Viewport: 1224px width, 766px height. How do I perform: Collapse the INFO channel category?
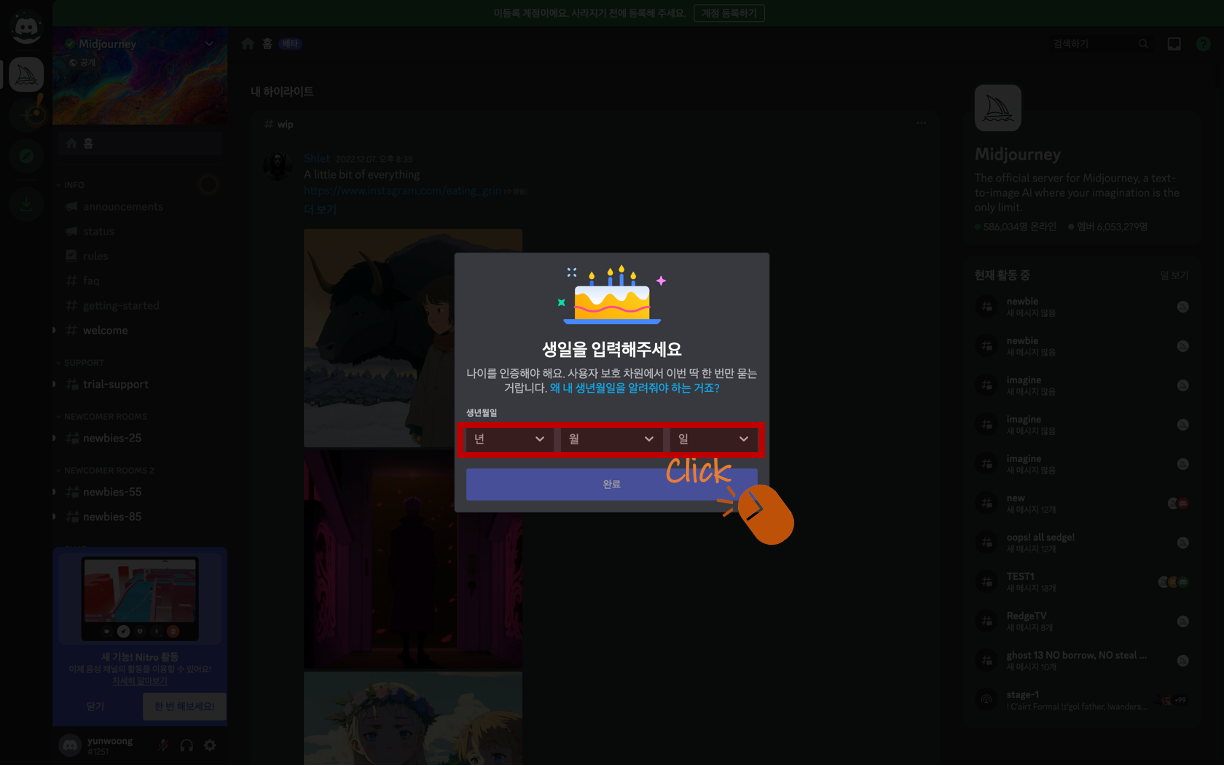[x=75, y=185]
